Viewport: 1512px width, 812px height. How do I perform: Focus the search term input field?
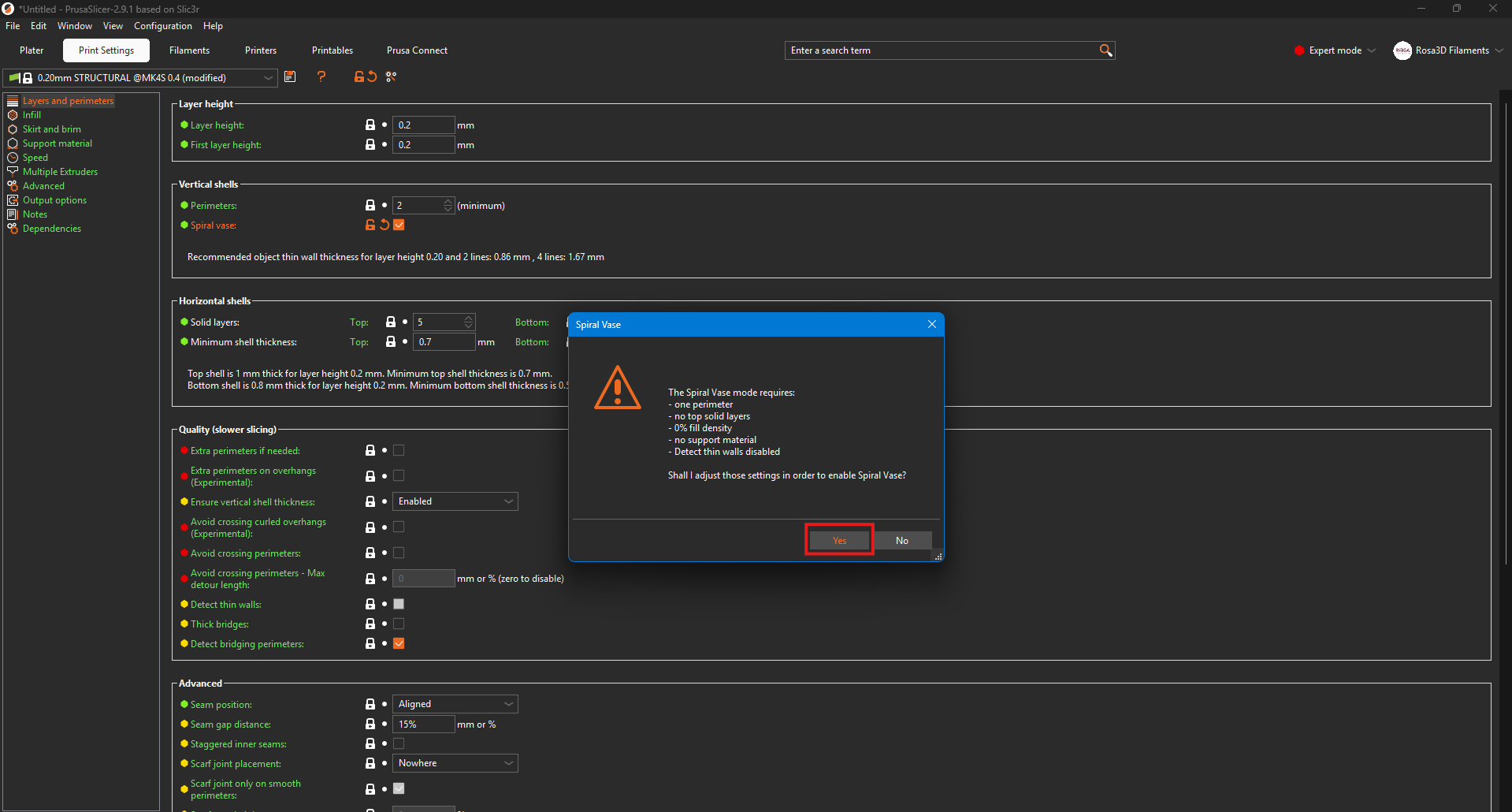[x=942, y=50]
